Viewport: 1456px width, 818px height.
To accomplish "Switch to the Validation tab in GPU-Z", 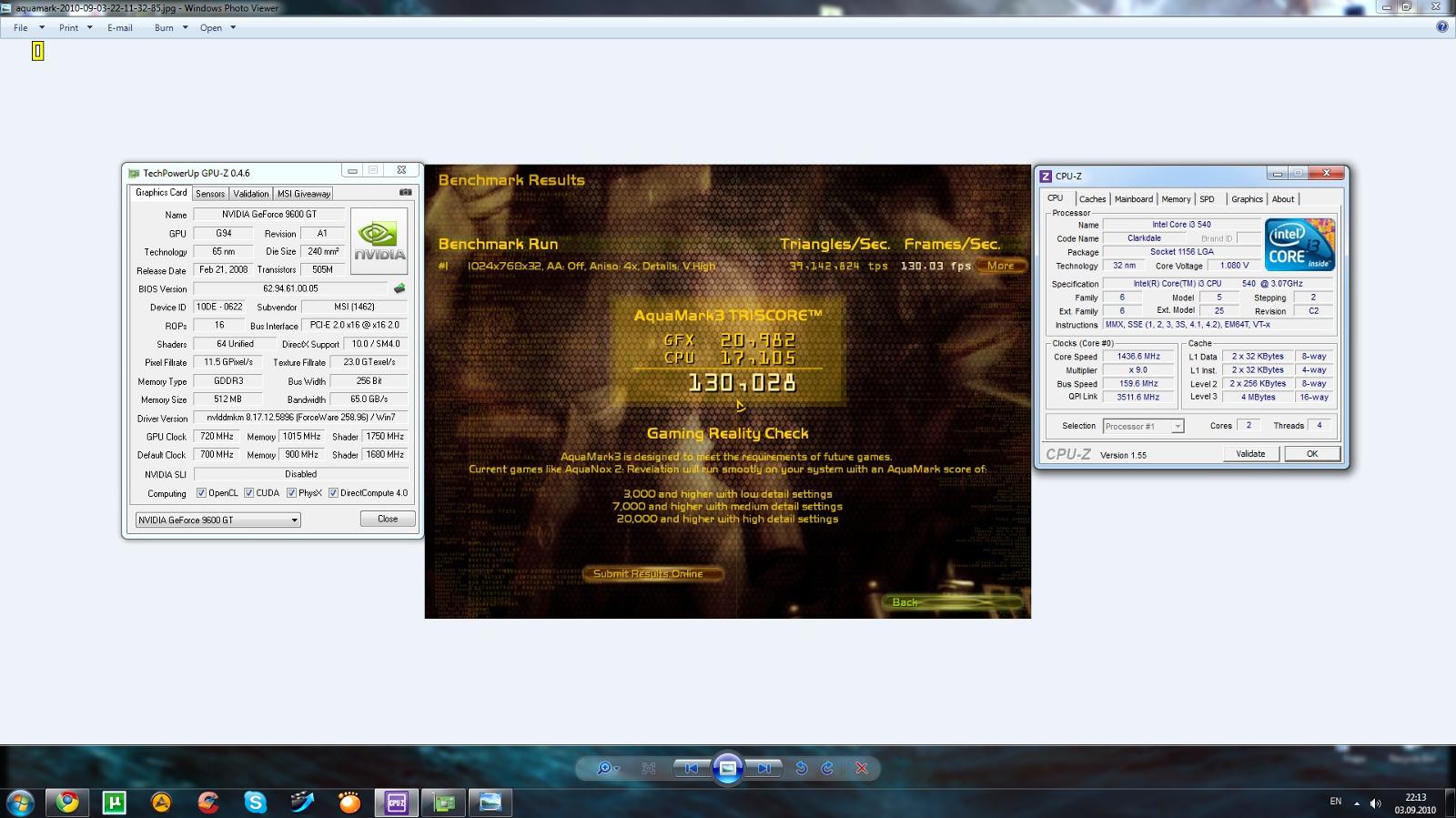I will click(251, 194).
